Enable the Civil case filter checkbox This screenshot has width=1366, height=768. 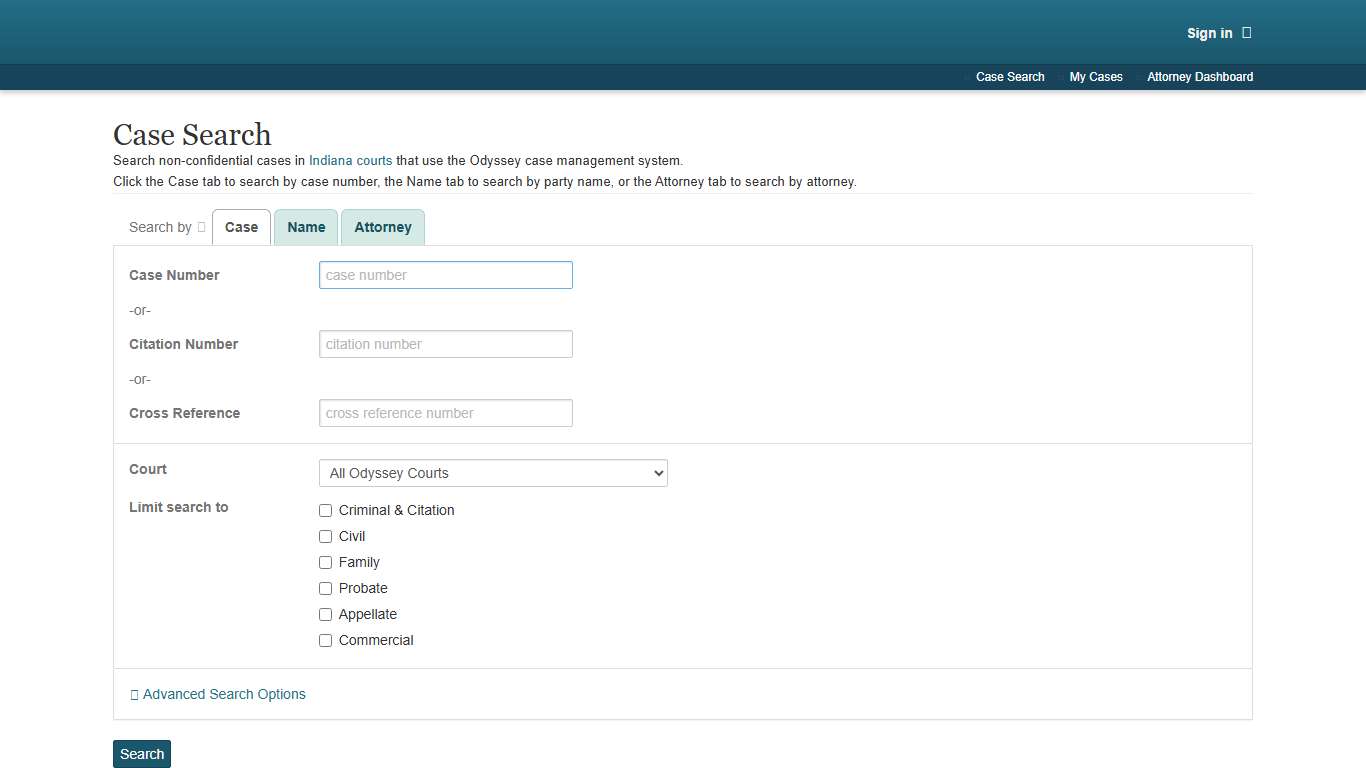coord(325,536)
